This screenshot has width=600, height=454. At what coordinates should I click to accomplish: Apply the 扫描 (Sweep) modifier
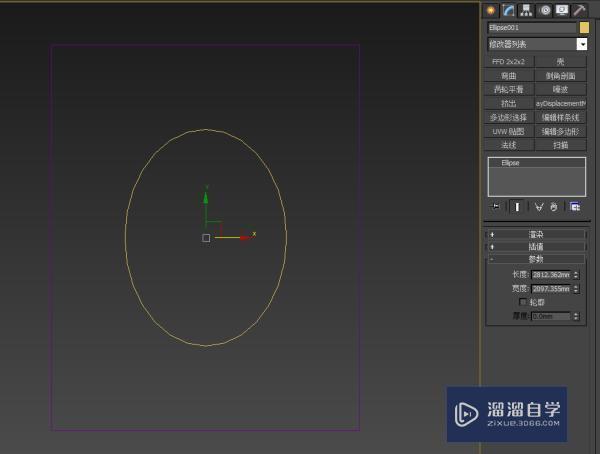pyautogui.click(x=560, y=145)
